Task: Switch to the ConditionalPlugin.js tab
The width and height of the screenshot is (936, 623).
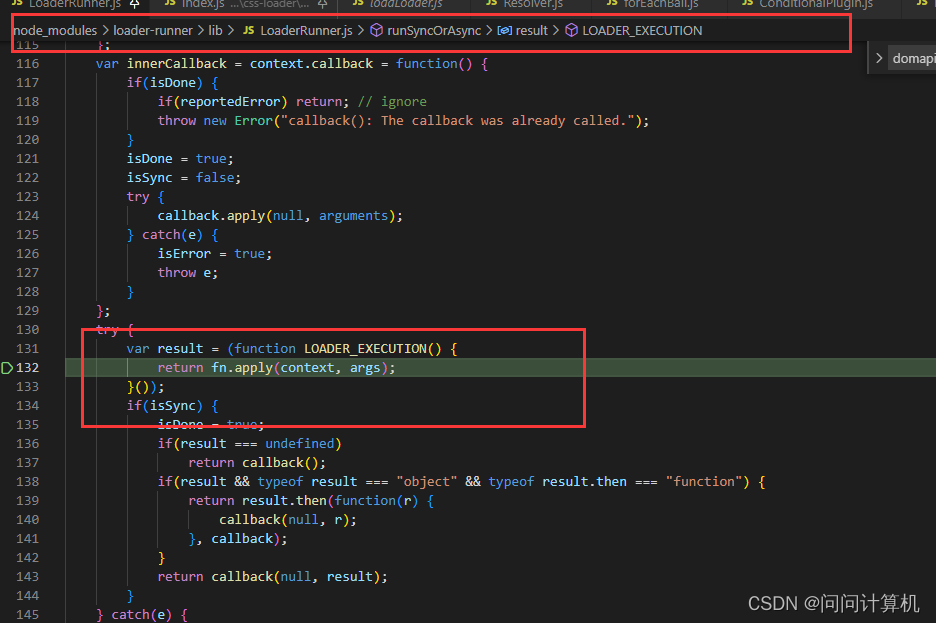Action: click(816, 5)
